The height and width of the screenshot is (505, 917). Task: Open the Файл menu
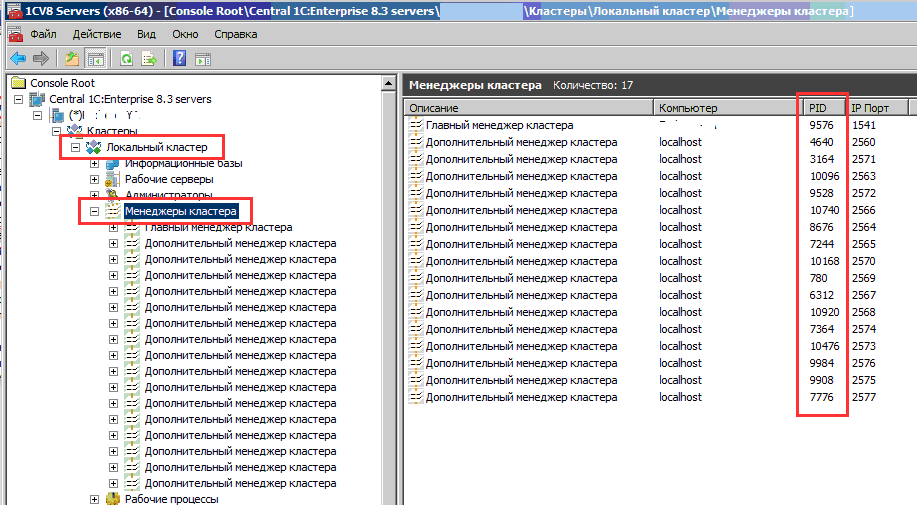click(x=43, y=34)
